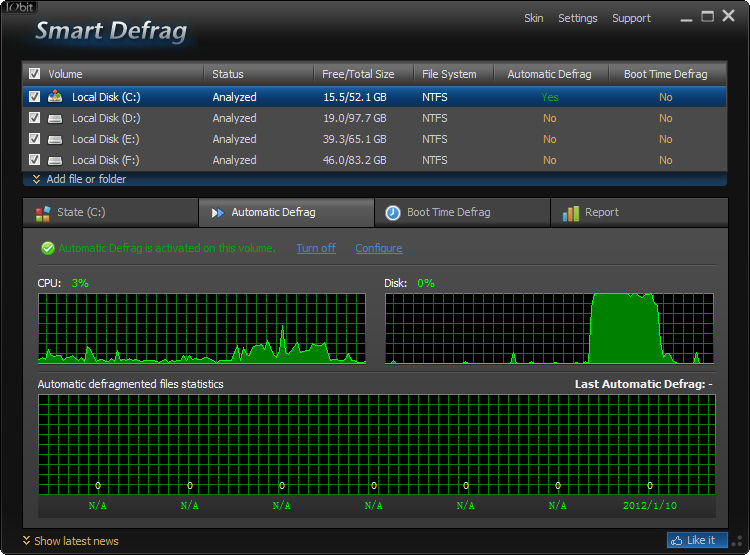Click the Local Disk (E:) drive icon

click(55, 139)
